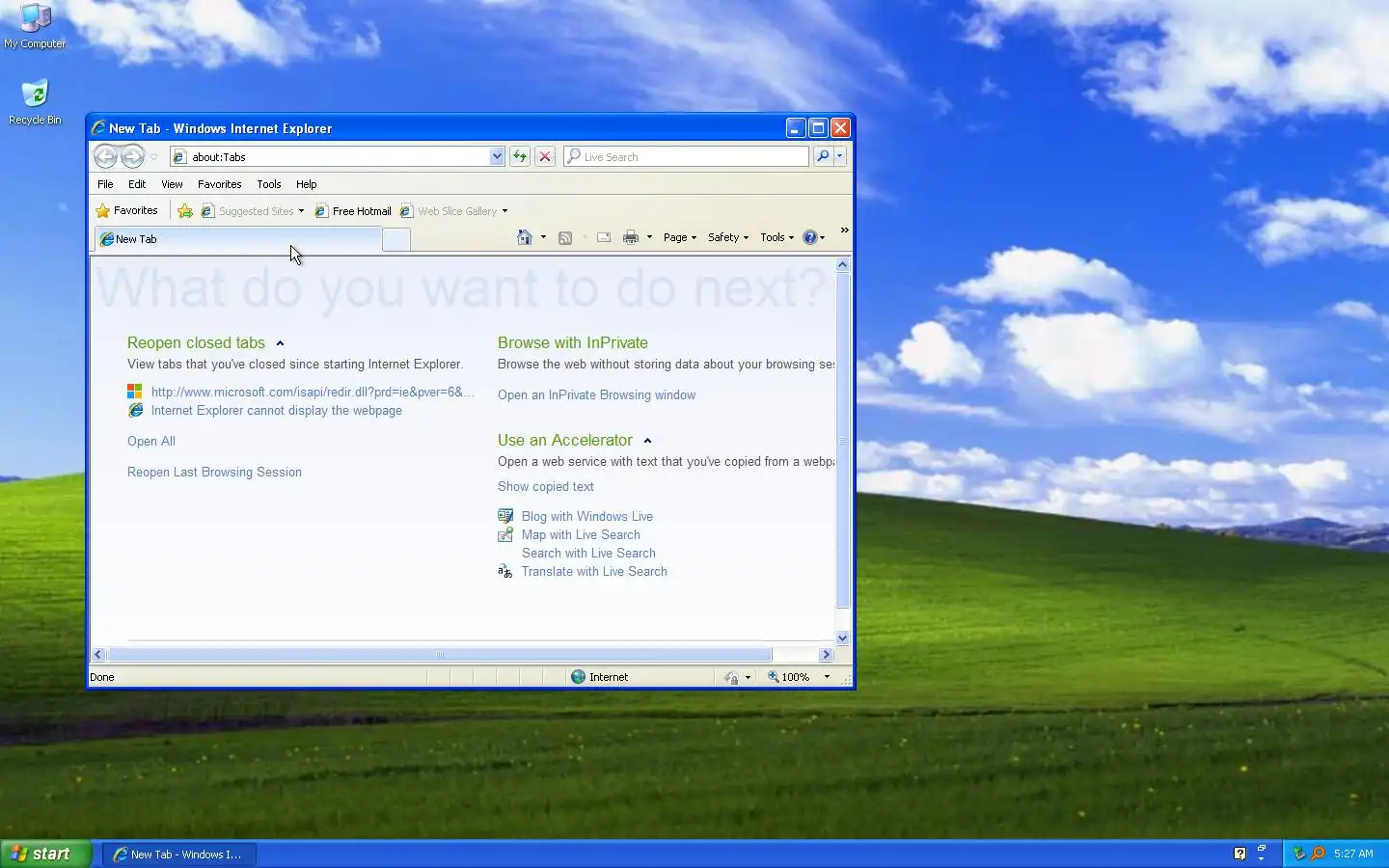Viewport: 1389px width, 868px height.
Task: Open the recent pages dropdown beside Forward
Action: (x=153, y=157)
